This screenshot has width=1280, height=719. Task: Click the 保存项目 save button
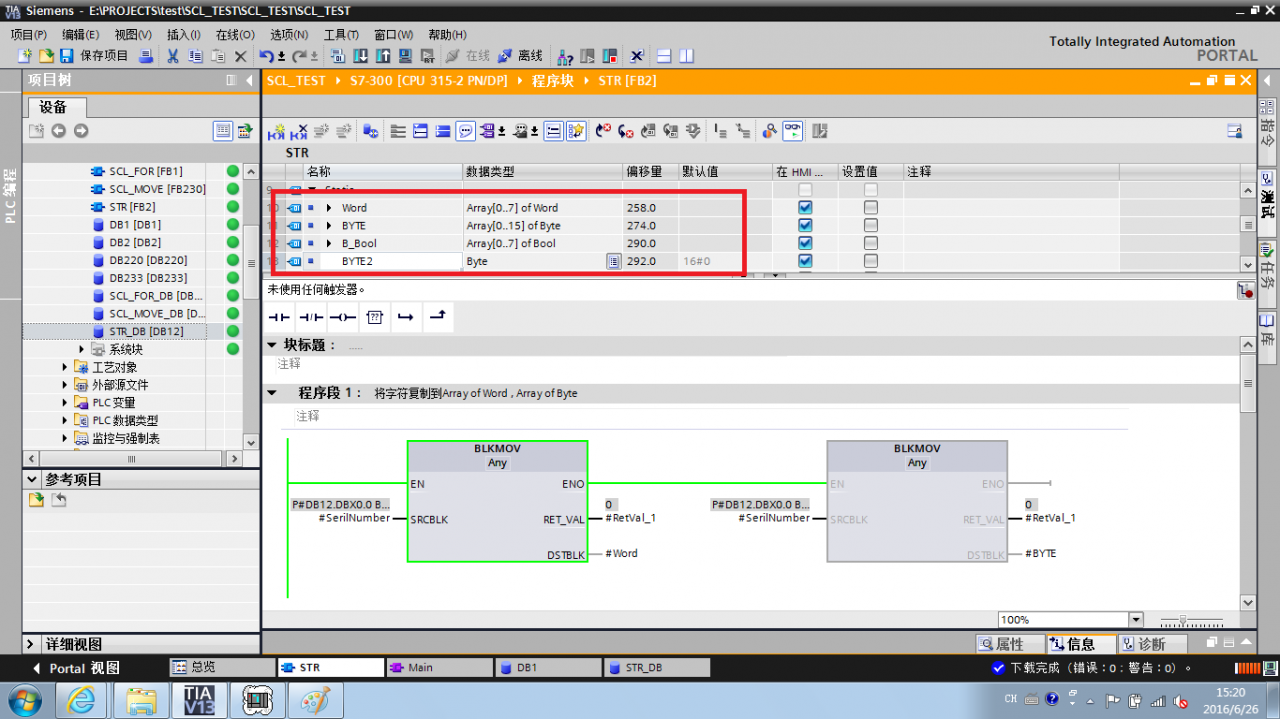coord(94,56)
